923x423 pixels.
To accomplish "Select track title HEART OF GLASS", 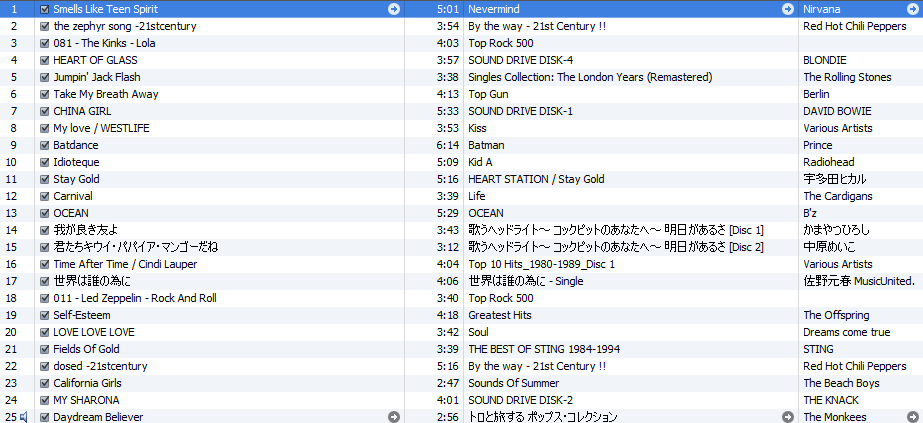I will coord(95,60).
